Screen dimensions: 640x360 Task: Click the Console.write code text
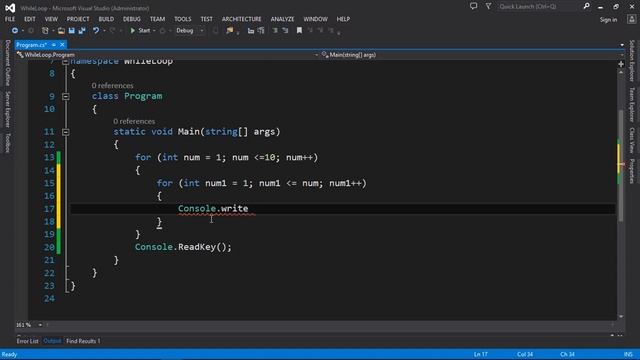pyautogui.click(x=213, y=209)
